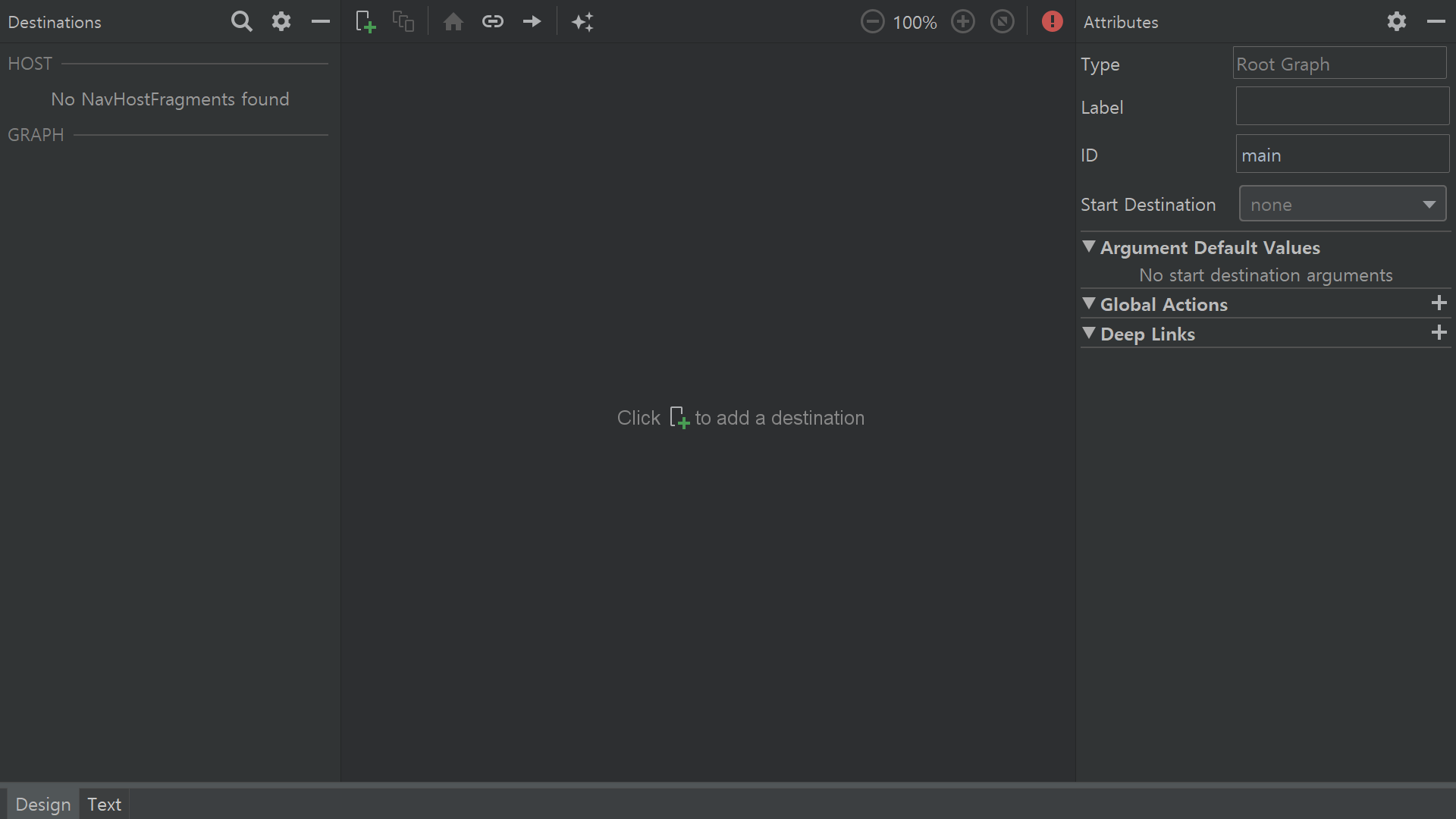The height and width of the screenshot is (819, 1456).
Task: Collapse Argument Default Values section
Action: (1089, 246)
